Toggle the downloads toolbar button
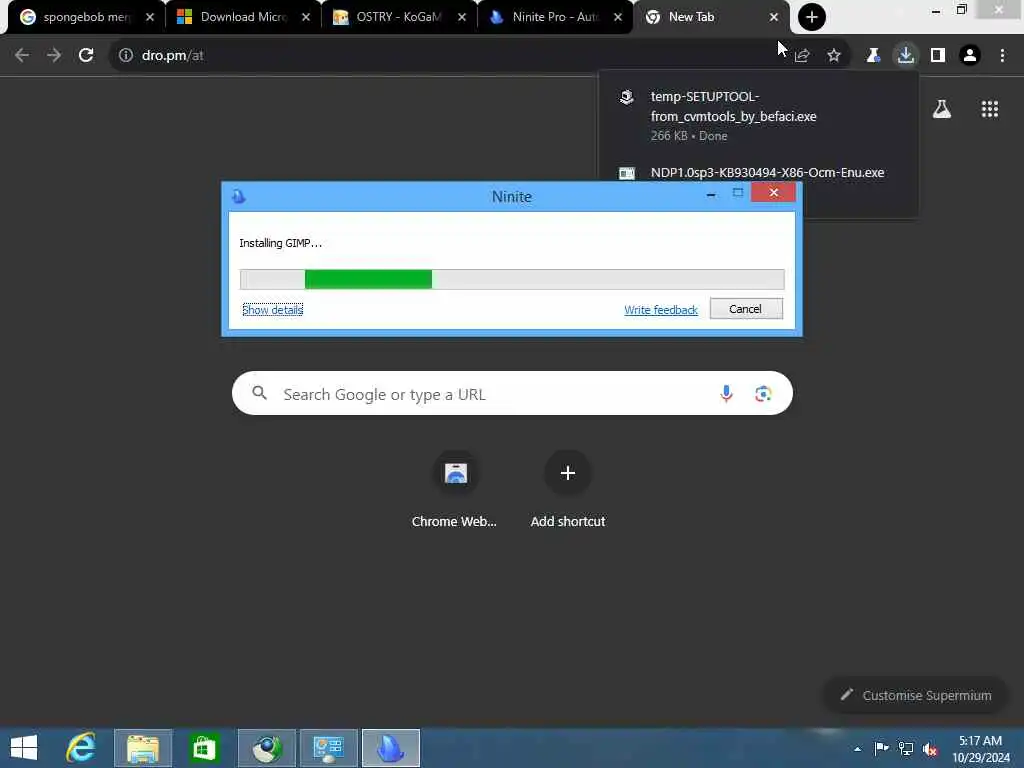Screen dimensions: 1024x768 click(x=905, y=56)
